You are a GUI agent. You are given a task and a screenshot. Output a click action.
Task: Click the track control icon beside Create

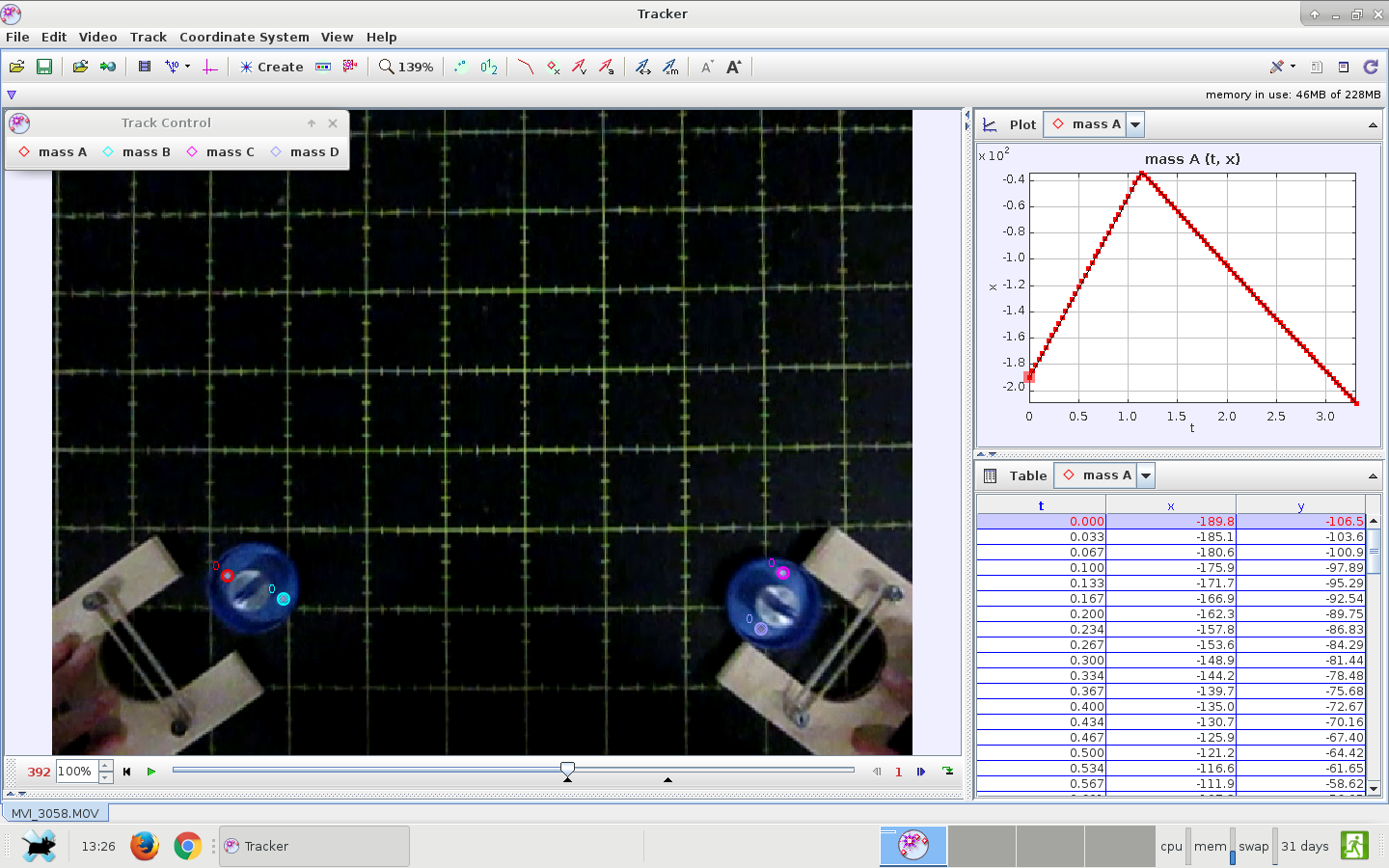coord(323,67)
